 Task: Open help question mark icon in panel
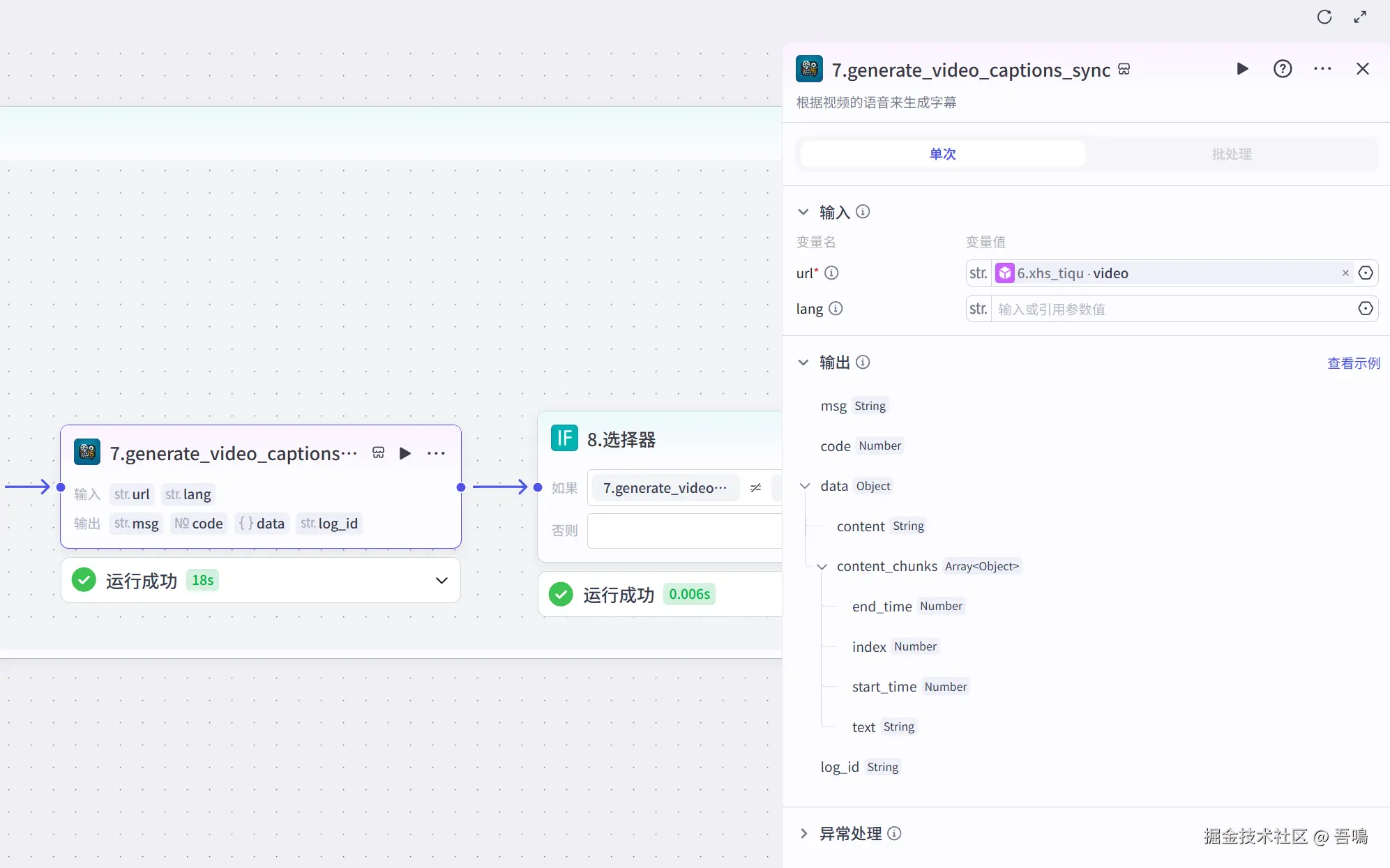1283,68
